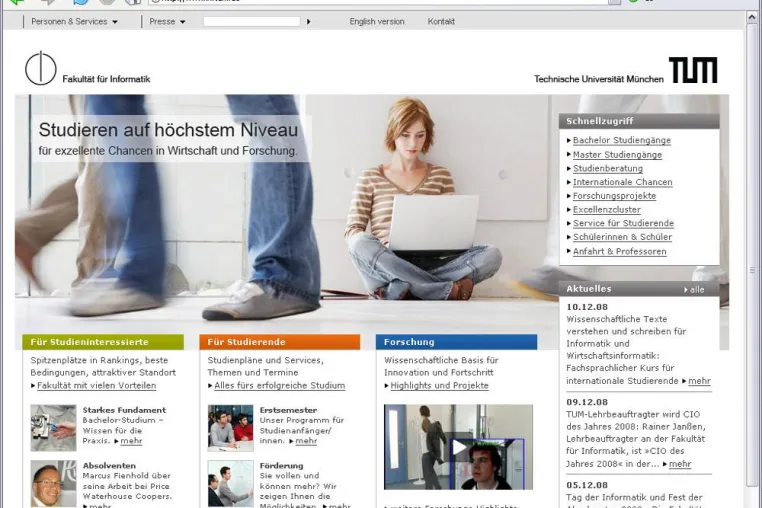Click mehr link under Starkes Fundament
The image size is (762, 508).
[131, 441]
